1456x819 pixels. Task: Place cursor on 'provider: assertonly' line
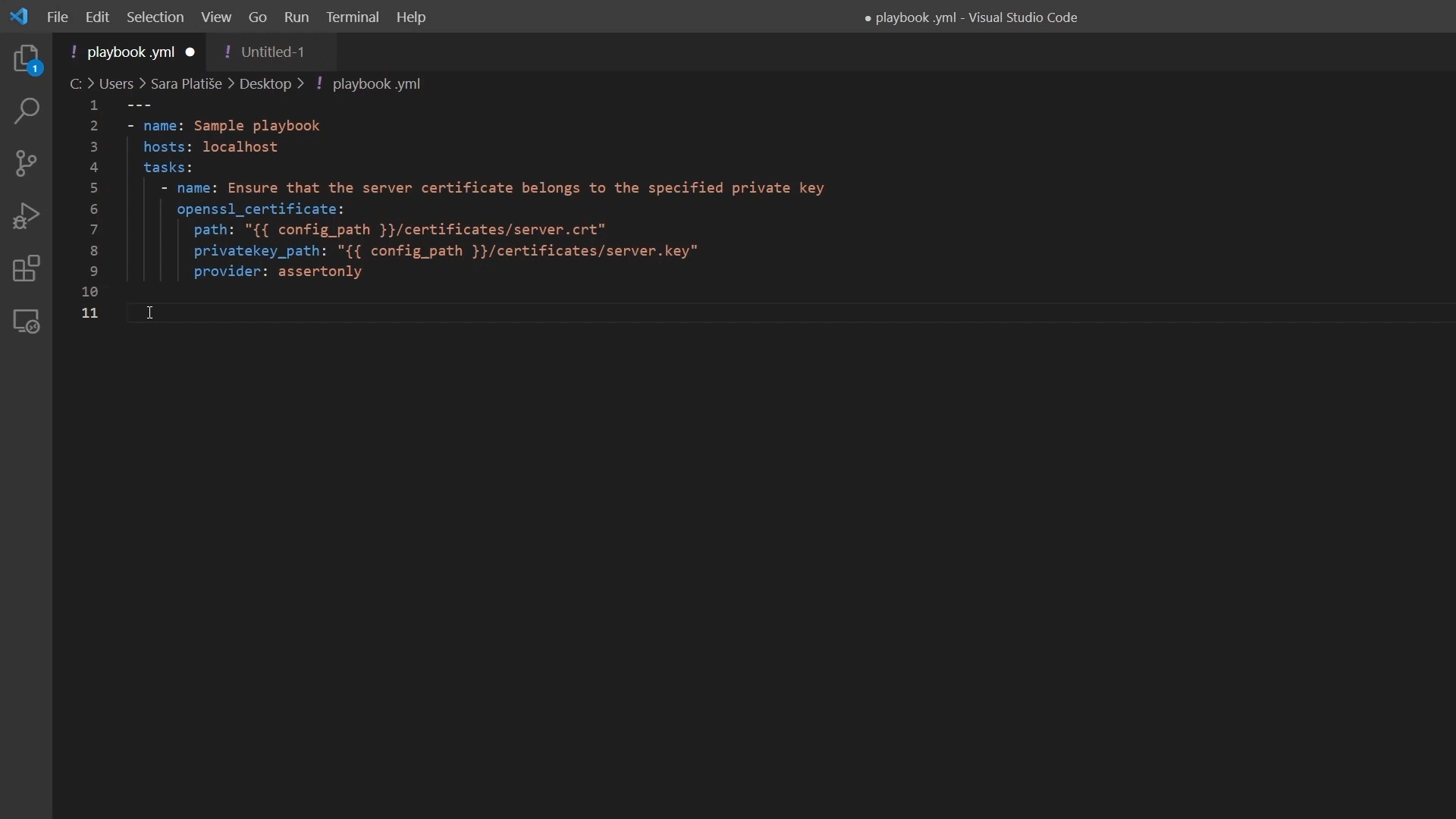278,272
